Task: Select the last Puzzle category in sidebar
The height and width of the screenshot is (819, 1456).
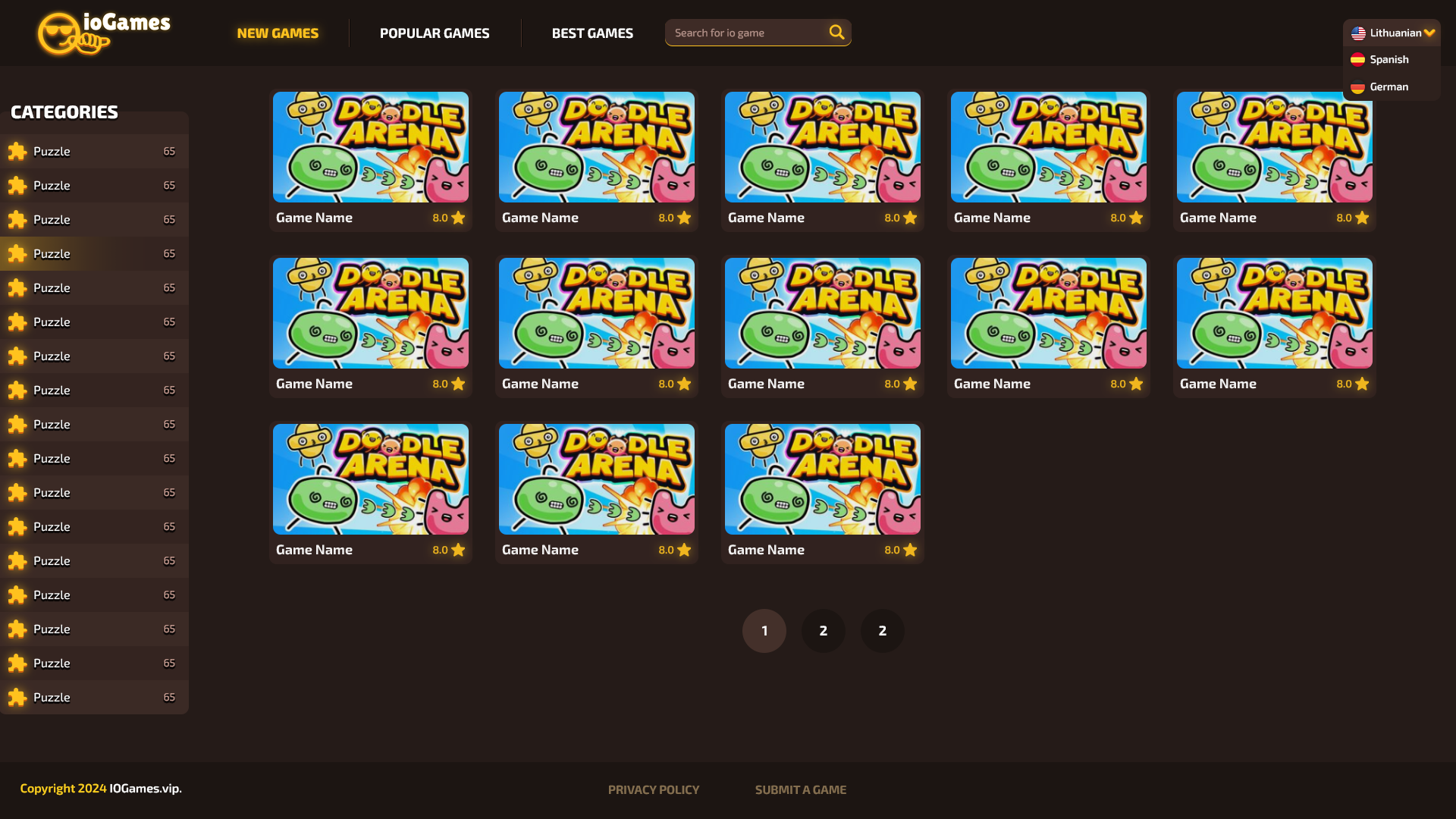Action: pos(51,697)
